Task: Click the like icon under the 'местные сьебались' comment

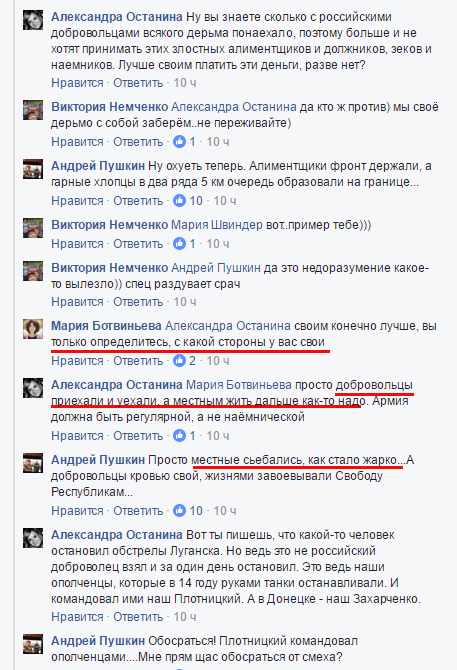Action: 179,510
